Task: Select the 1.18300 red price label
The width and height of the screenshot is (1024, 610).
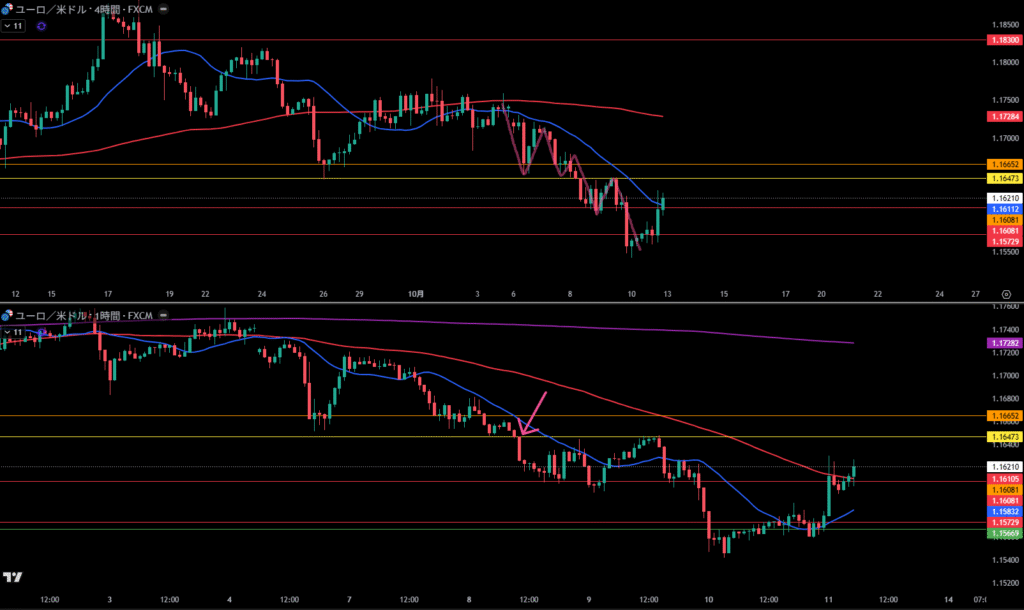Action: (x=1003, y=40)
